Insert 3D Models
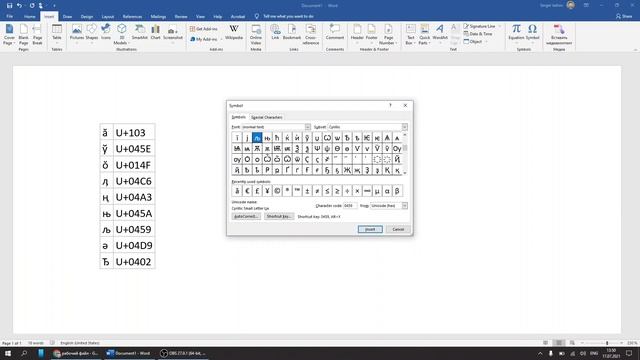640x360 pixels. click(121, 34)
